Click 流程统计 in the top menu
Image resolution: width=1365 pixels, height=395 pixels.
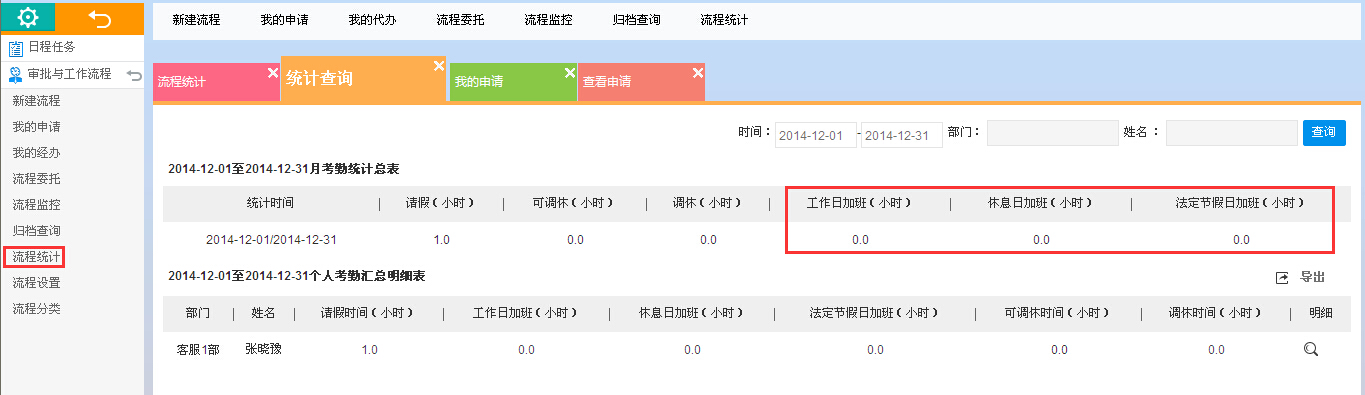click(x=724, y=20)
